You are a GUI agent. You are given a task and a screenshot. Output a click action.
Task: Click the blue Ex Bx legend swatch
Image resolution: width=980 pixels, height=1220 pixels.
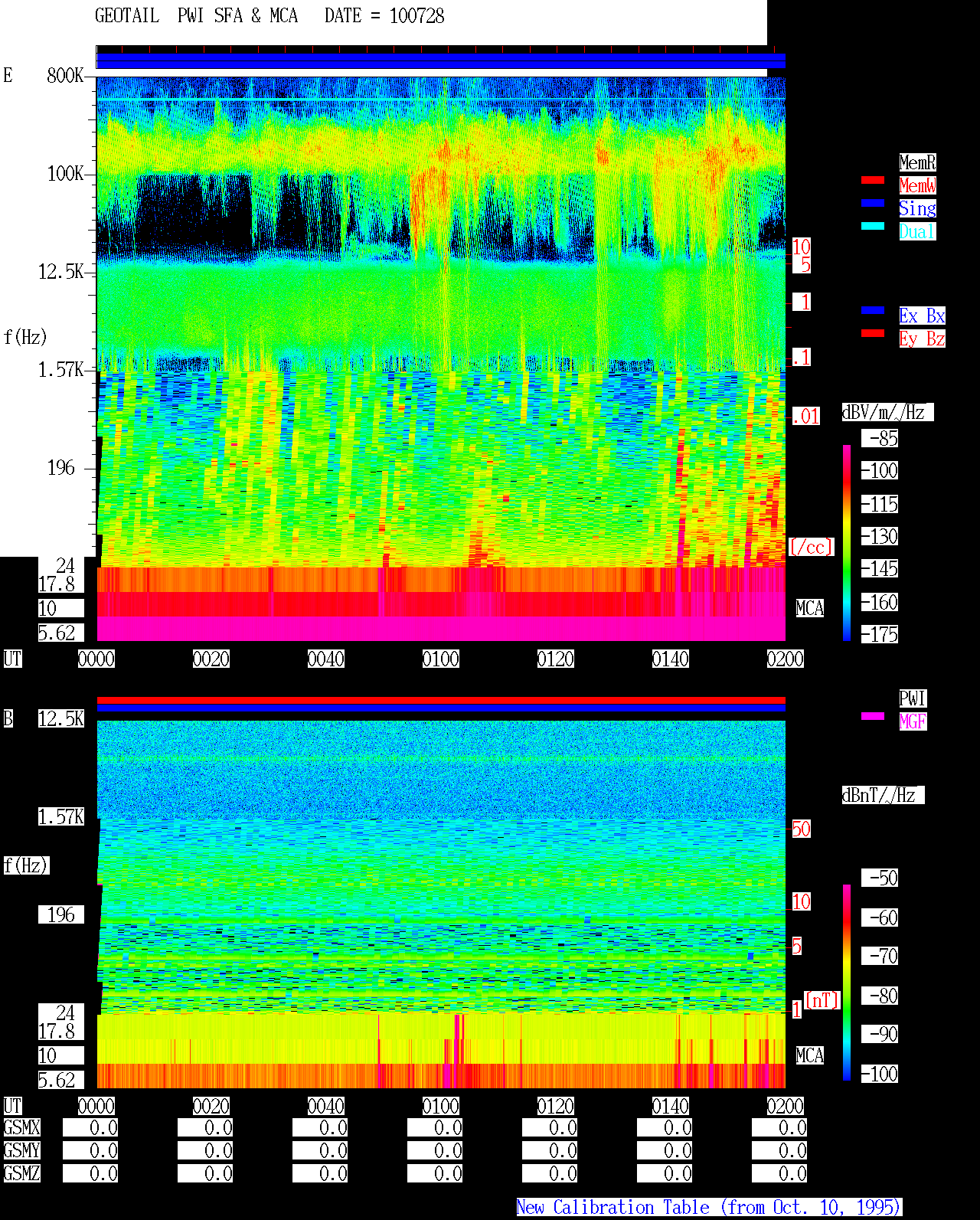(x=873, y=310)
